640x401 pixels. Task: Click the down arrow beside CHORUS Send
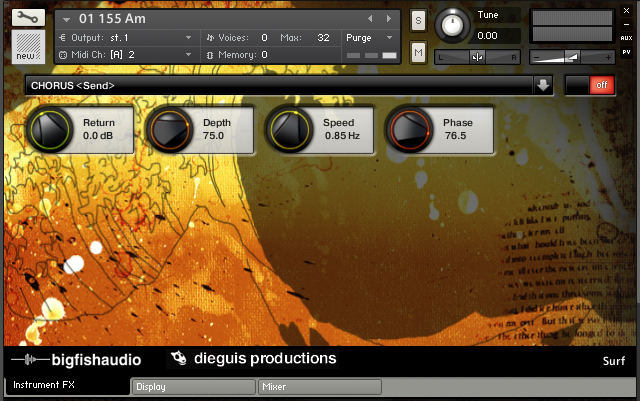tap(543, 85)
